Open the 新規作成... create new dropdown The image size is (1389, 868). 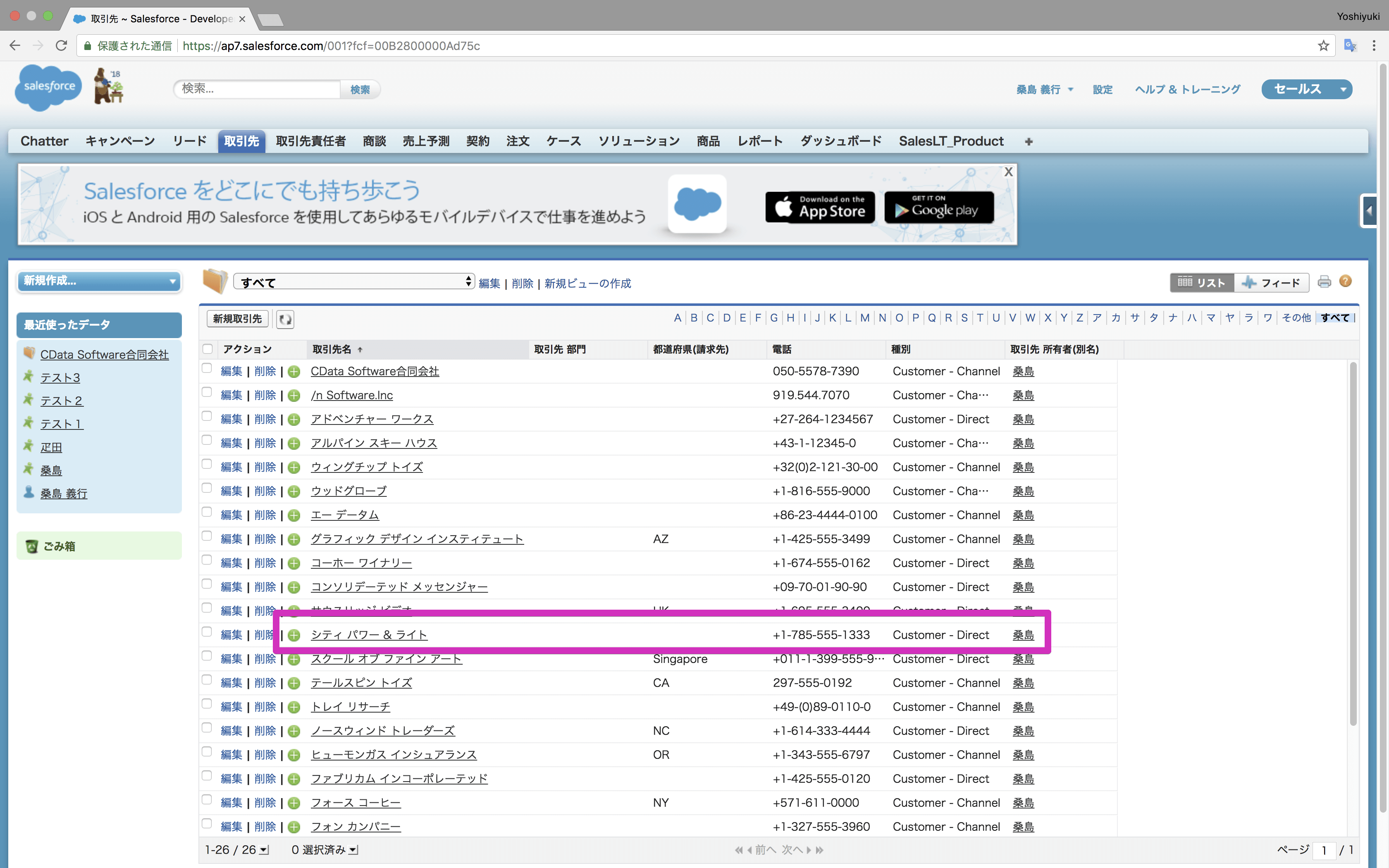[99, 281]
